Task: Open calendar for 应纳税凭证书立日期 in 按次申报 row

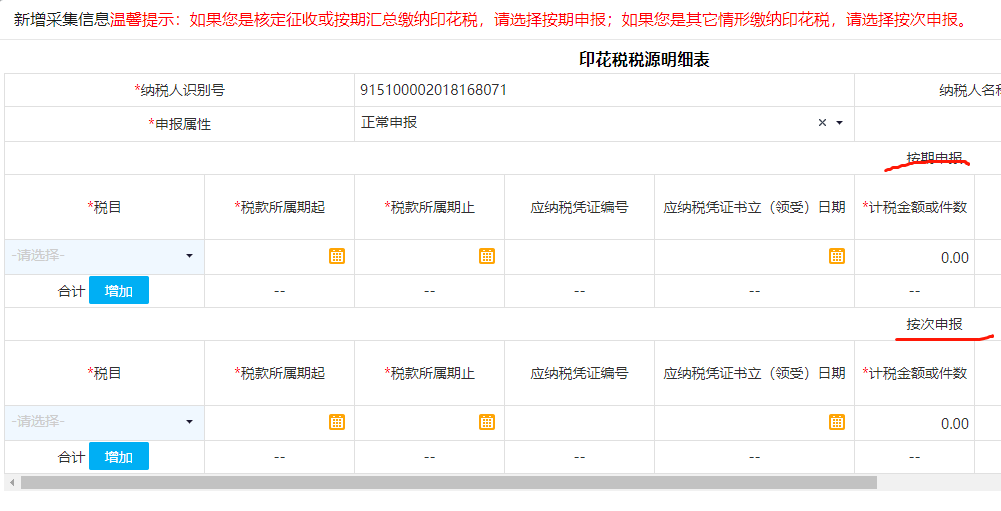Action: point(837,422)
